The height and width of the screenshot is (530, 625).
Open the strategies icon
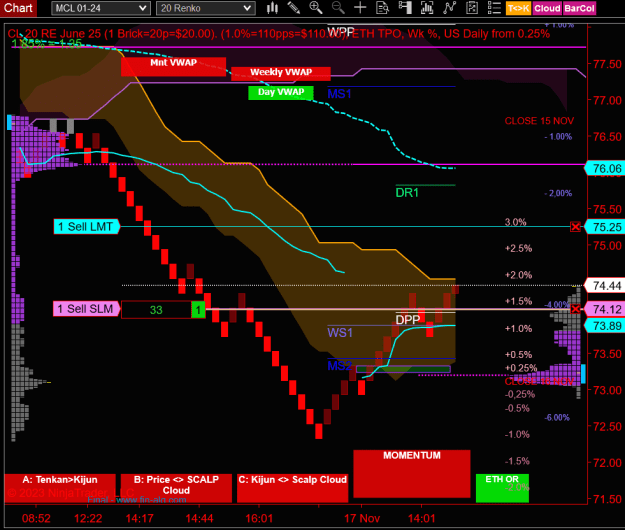pyautogui.click(x=449, y=8)
